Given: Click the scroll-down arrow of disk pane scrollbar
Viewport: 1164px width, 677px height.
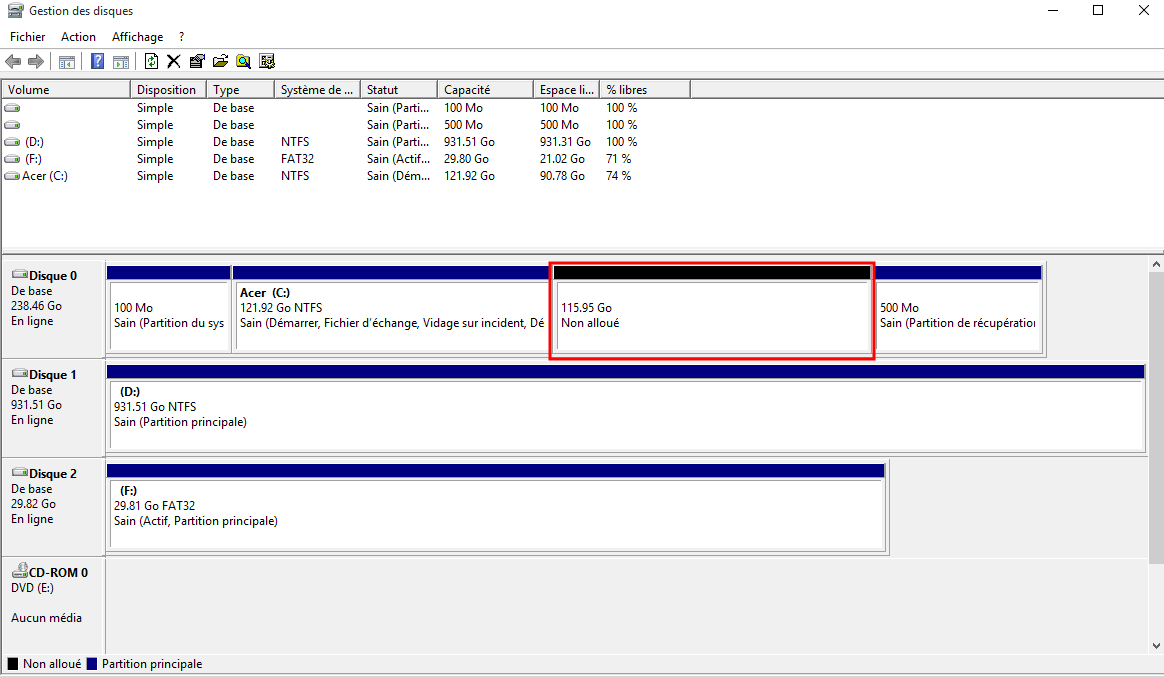Looking at the screenshot, I should click(x=1156, y=646).
